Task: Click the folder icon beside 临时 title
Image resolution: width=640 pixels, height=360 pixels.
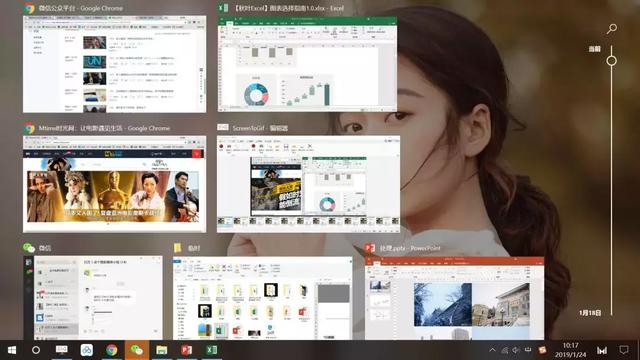Action: (x=178, y=248)
